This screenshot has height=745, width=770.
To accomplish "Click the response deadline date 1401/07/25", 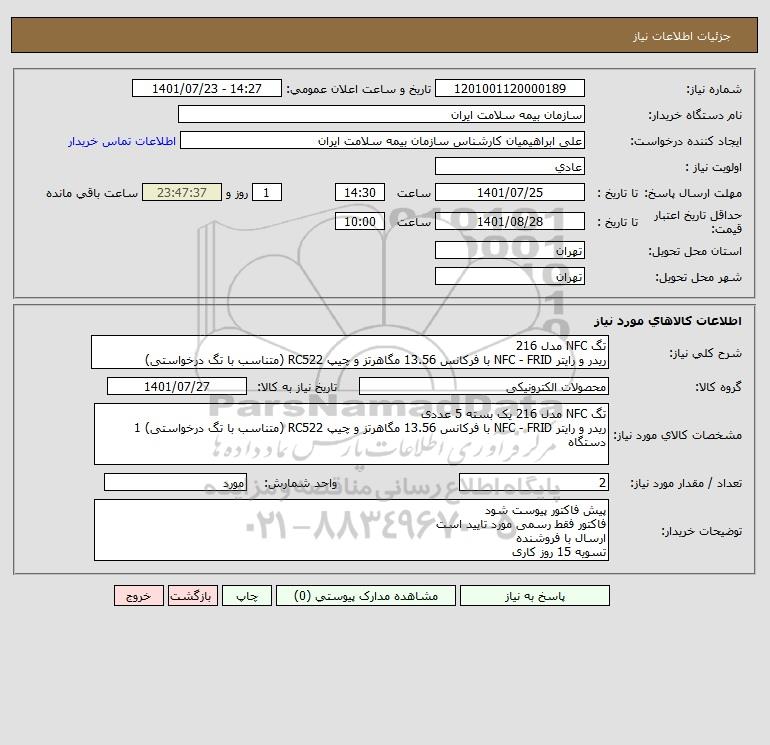I will (510, 193).
